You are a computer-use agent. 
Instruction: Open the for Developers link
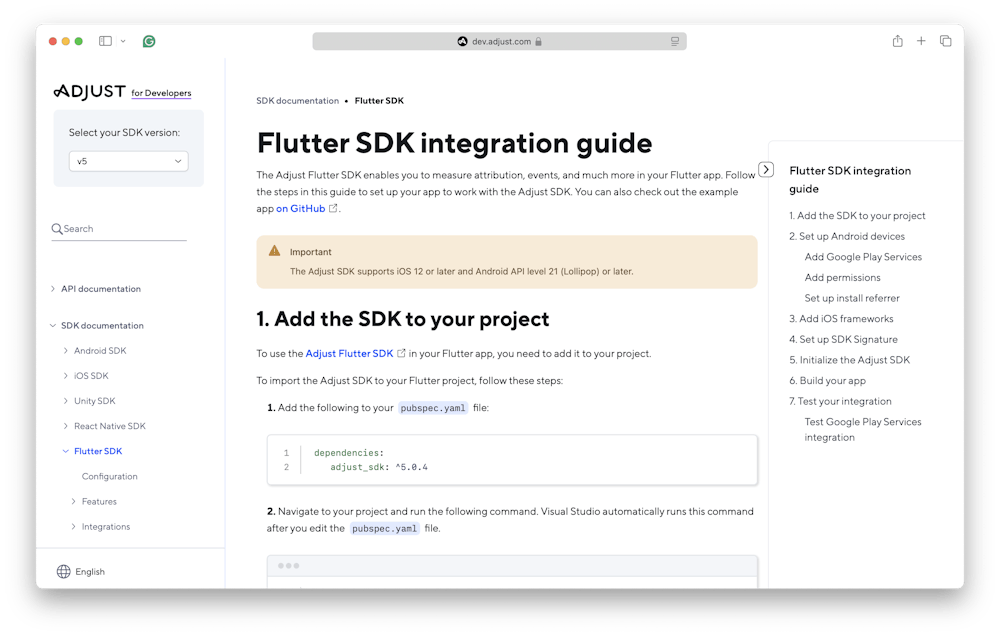point(161,93)
